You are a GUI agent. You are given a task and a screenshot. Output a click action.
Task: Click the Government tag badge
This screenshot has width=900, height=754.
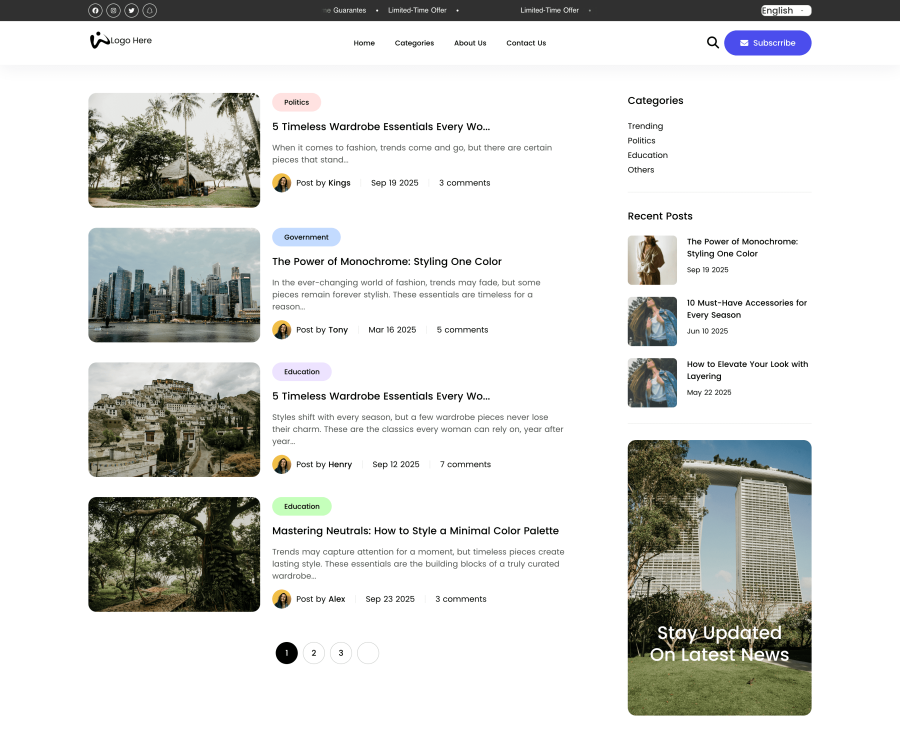click(x=306, y=237)
